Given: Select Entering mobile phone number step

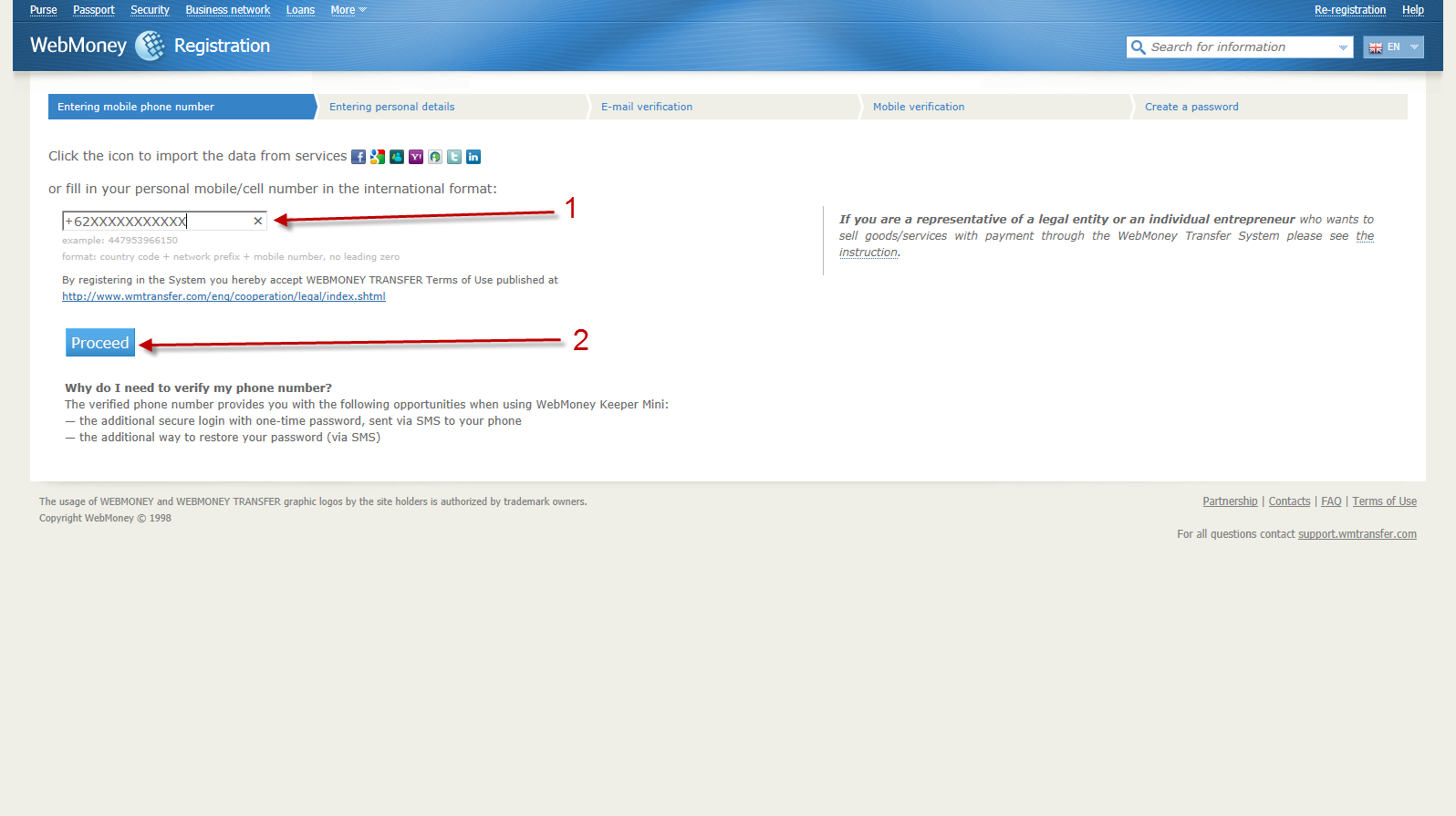Looking at the screenshot, I should tap(182, 107).
